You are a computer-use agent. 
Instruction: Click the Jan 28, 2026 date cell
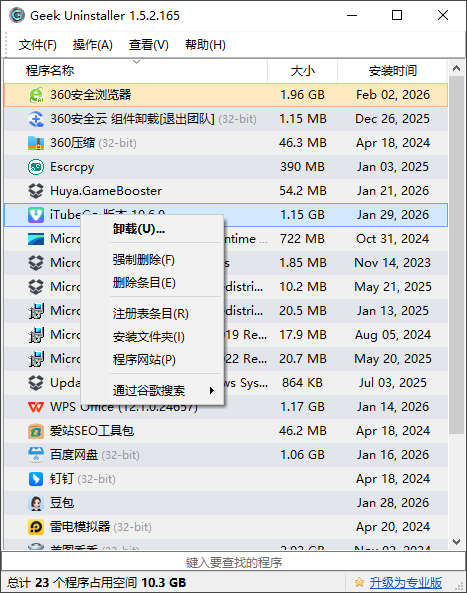[x=393, y=503]
